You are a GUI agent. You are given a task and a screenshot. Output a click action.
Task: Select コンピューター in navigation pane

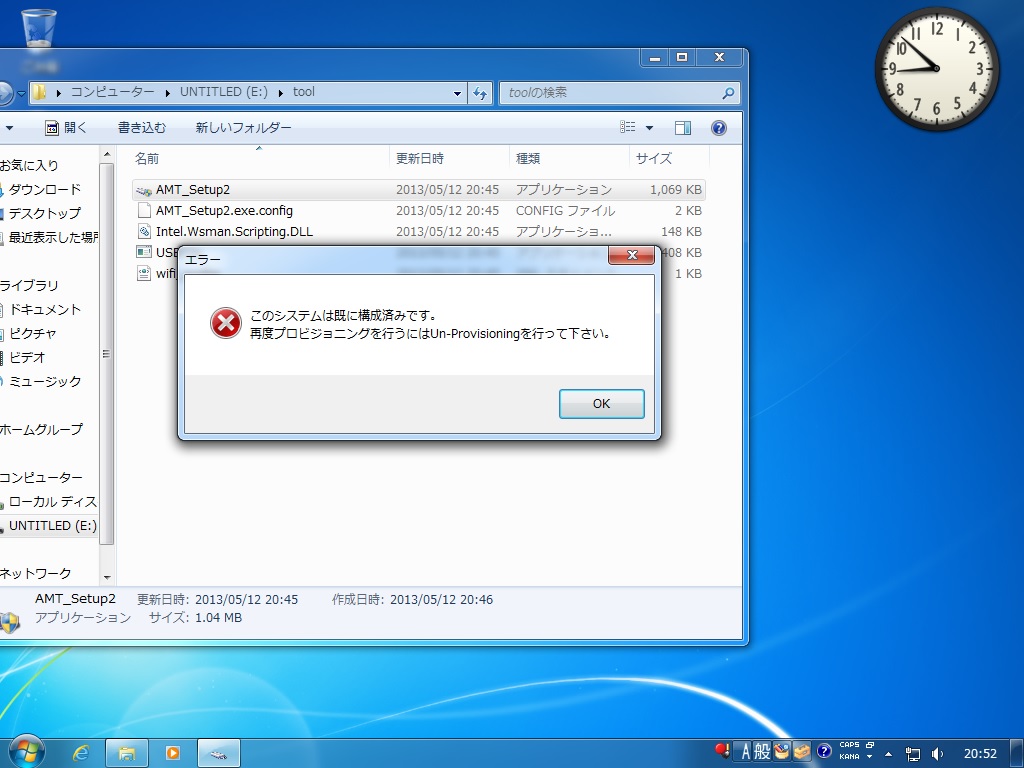(x=41, y=477)
